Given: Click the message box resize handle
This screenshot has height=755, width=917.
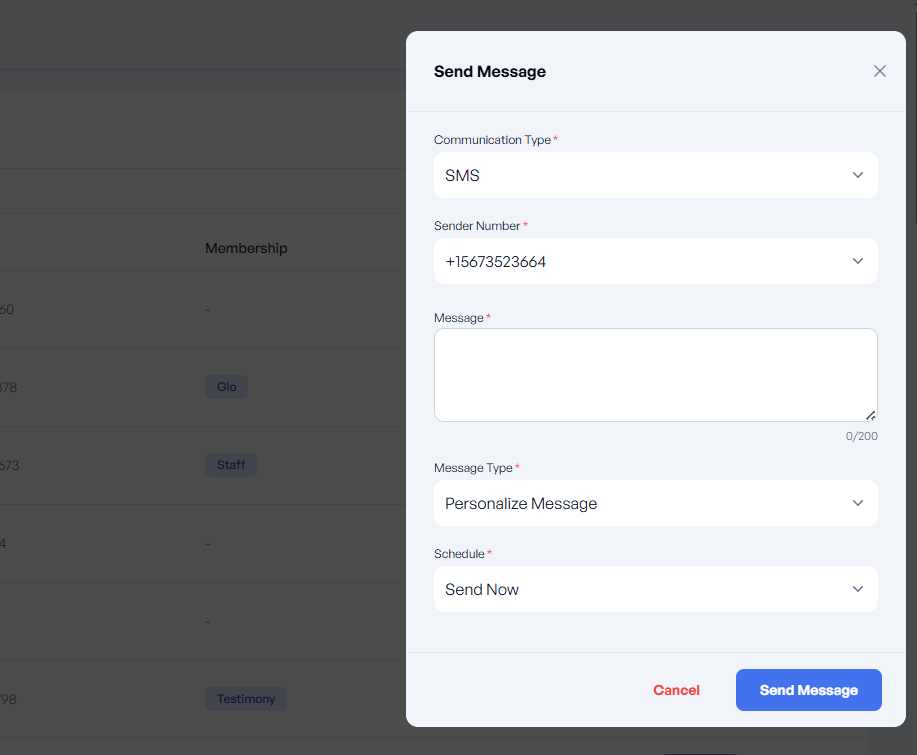Looking at the screenshot, I should (x=870, y=414).
